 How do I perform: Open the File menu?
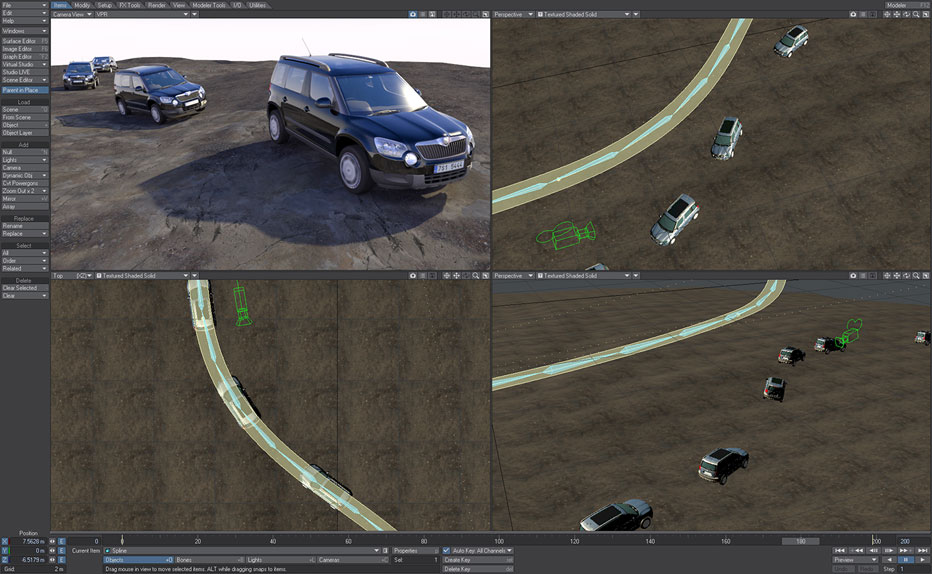point(24,5)
